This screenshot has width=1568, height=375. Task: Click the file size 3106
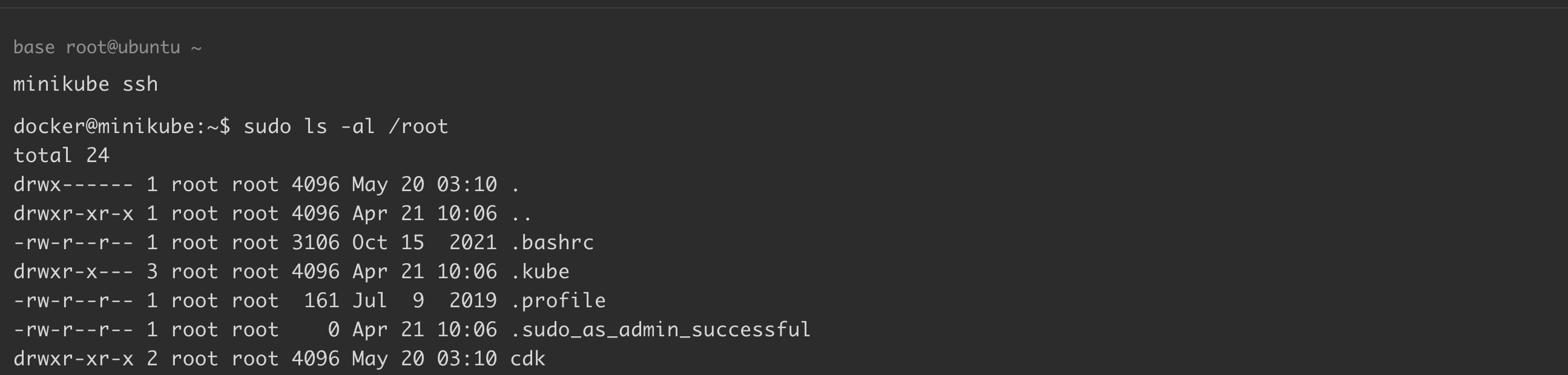315,243
